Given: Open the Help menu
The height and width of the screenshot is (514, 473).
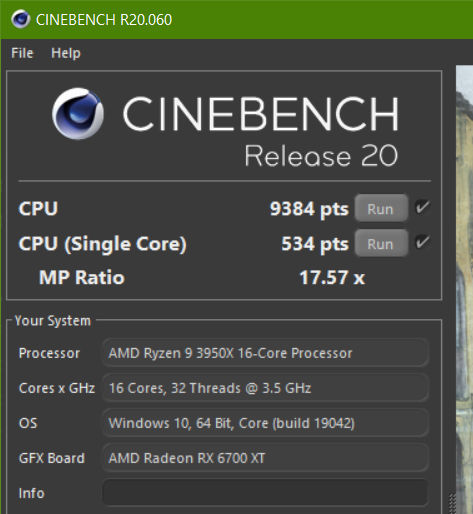Looking at the screenshot, I should (66, 53).
